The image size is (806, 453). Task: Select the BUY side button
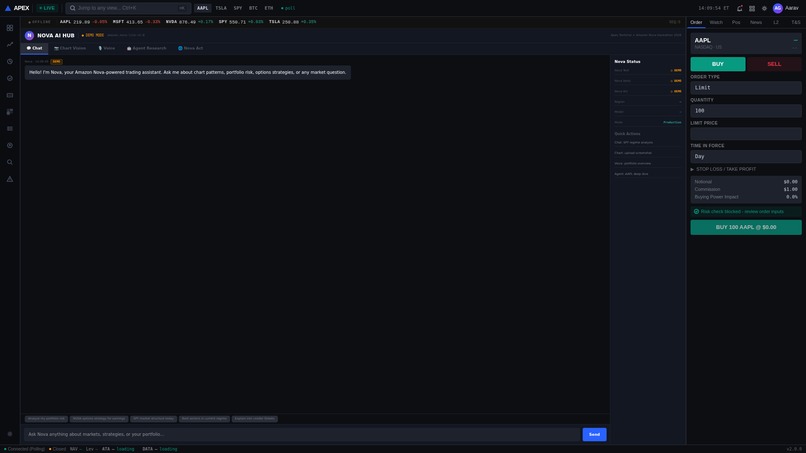tap(718, 64)
